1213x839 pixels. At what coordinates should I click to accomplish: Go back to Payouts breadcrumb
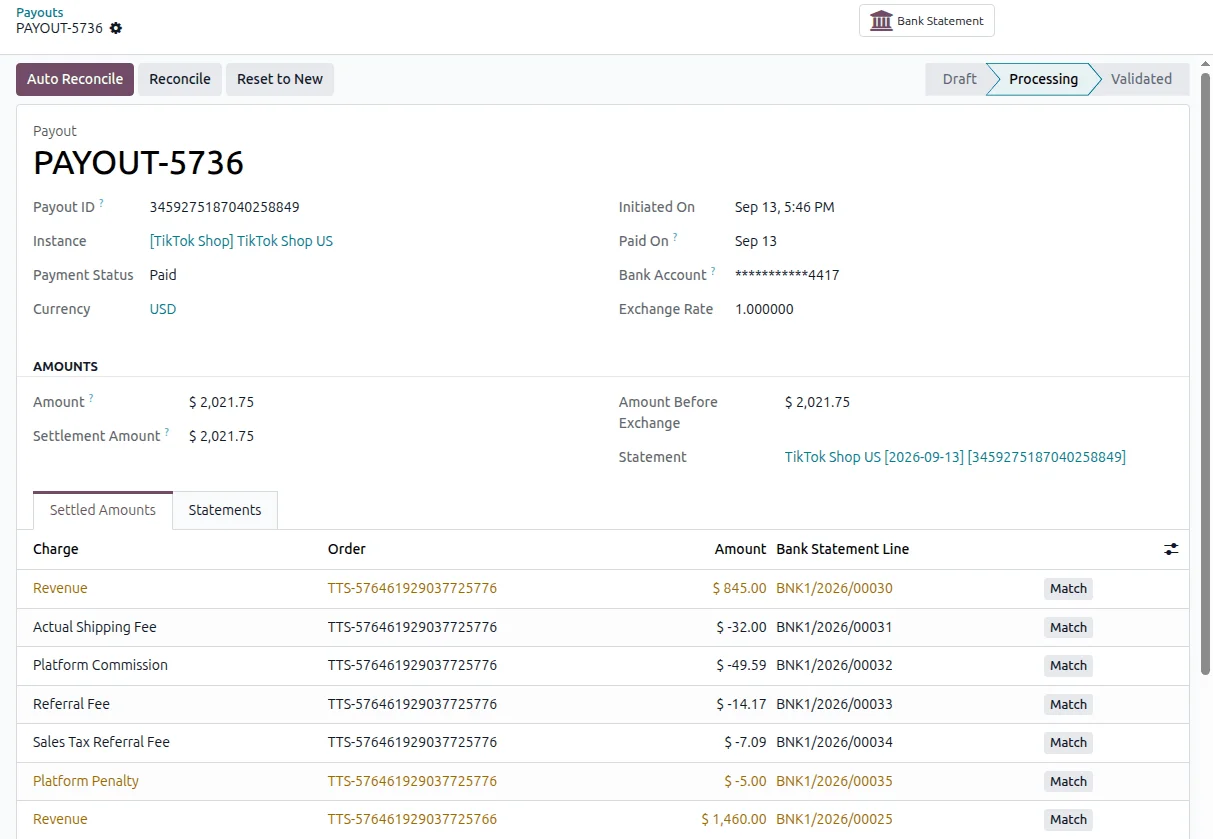click(40, 12)
